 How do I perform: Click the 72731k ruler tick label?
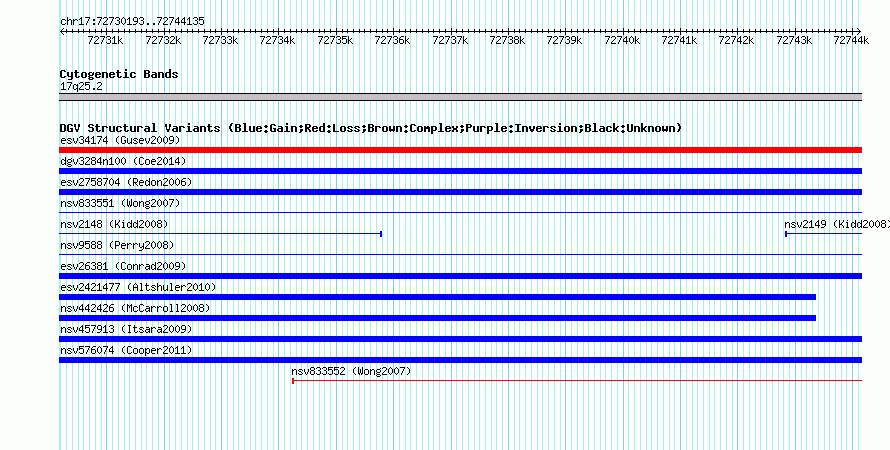tap(106, 40)
